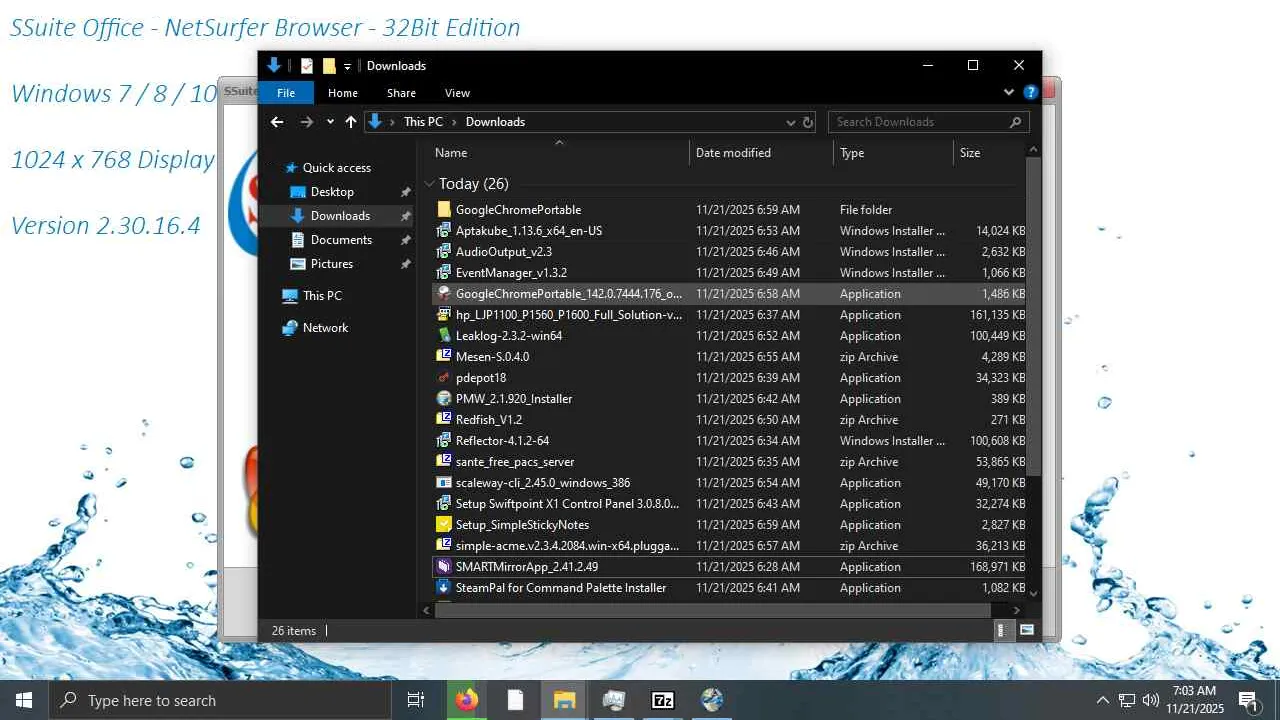The width and height of the screenshot is (1280, 720).
Task: Select the file named scaleway-cli_2.45.0_windows_386
Action: 543,483
